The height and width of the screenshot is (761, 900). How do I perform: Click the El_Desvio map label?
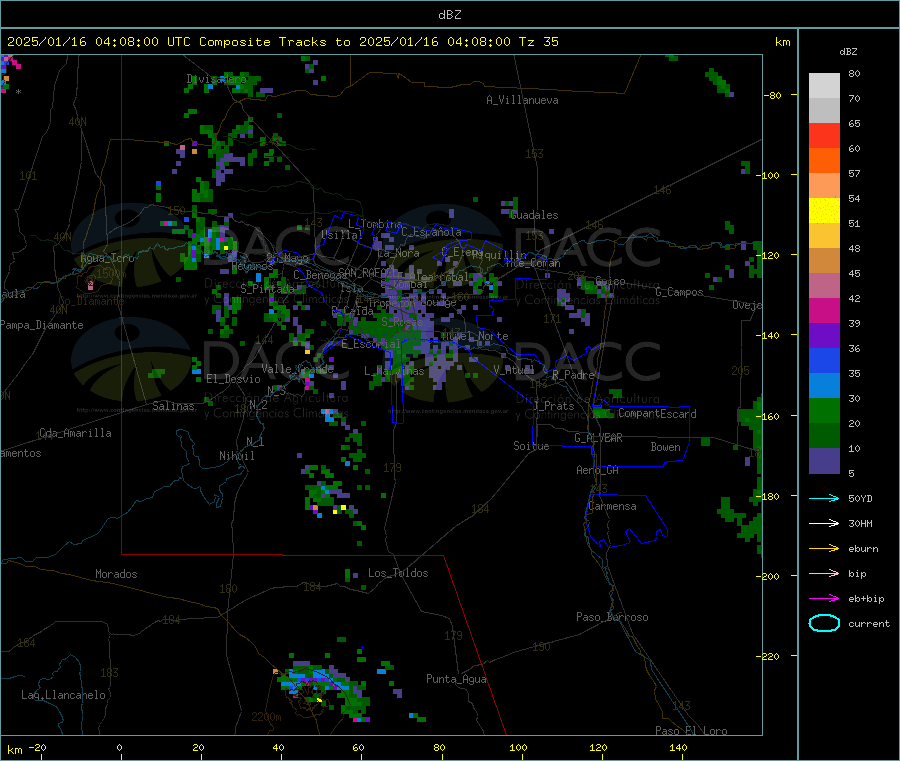233,379
